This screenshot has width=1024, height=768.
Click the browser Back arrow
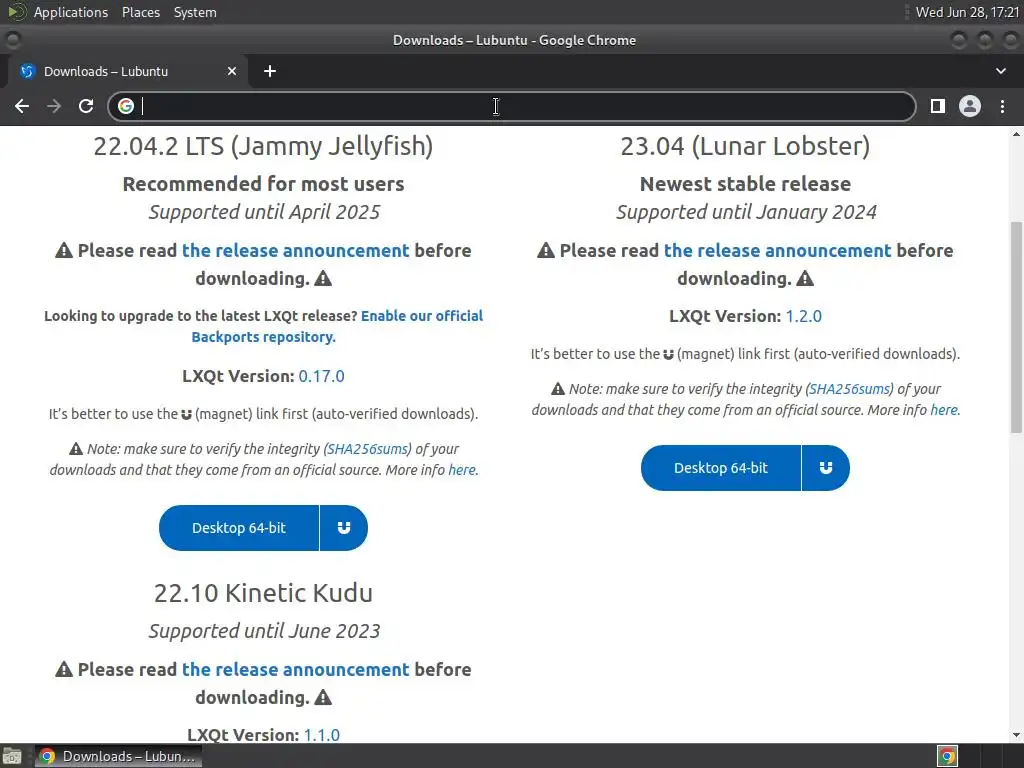tap(22, 106)
